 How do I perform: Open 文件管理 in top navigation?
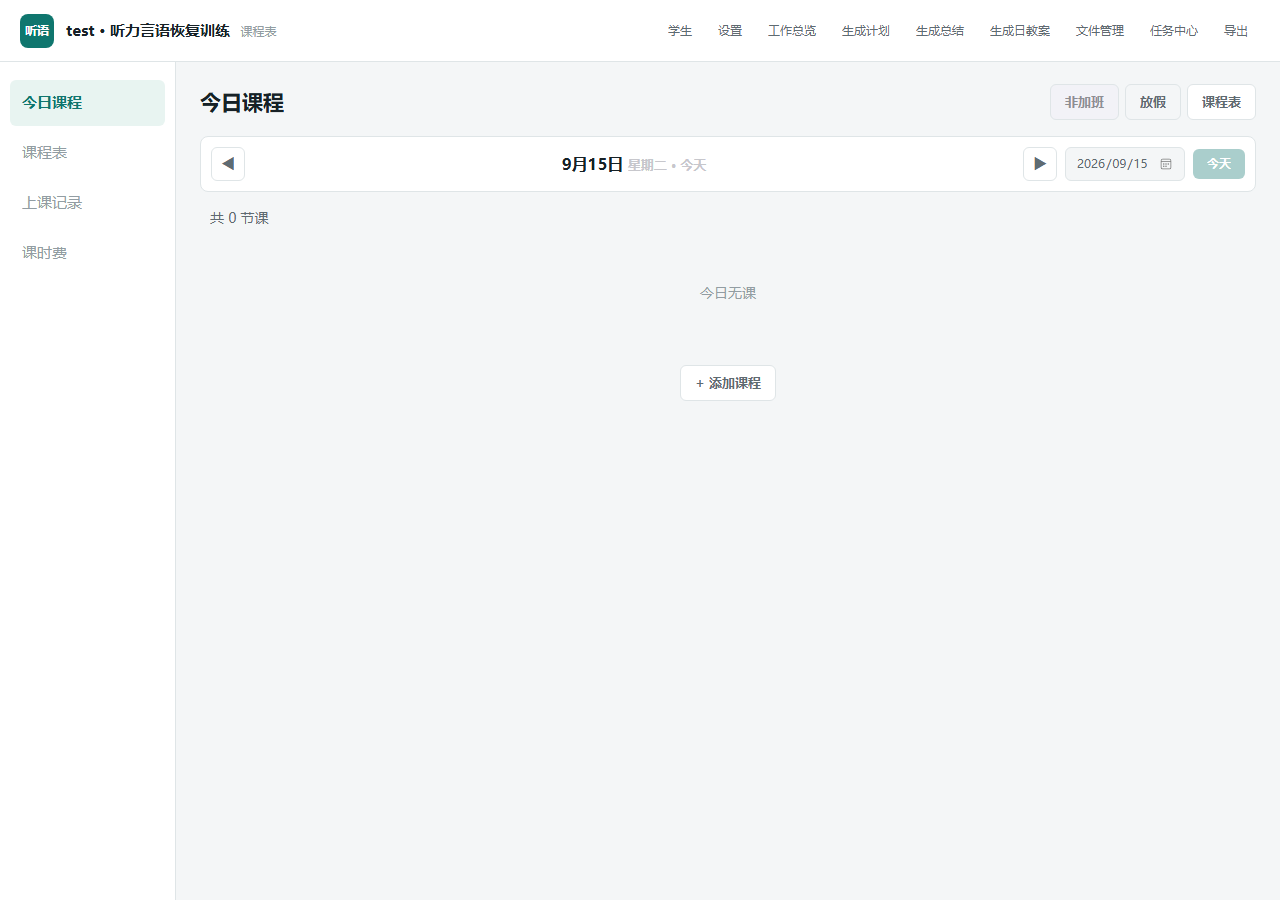(1100, 31)
